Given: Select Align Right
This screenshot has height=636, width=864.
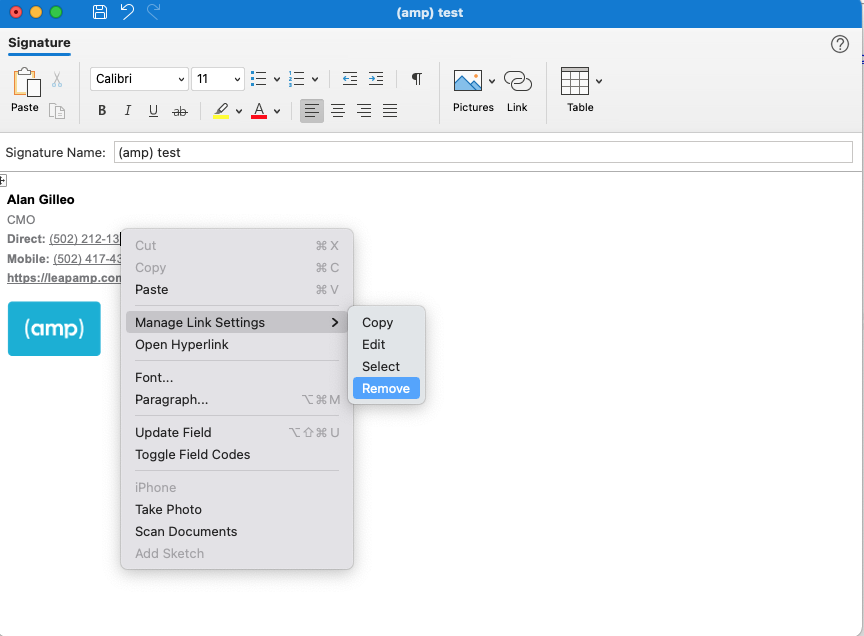Looking at the screenshot, I should (364, 111).
